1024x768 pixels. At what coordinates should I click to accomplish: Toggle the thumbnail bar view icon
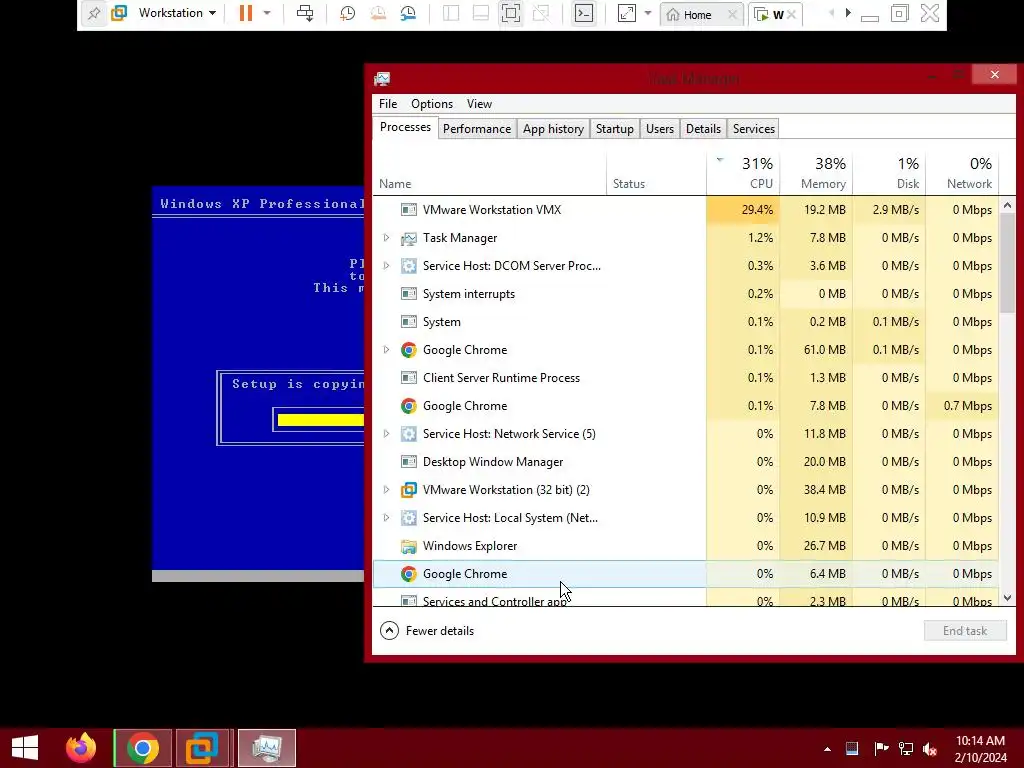point(481,13)
